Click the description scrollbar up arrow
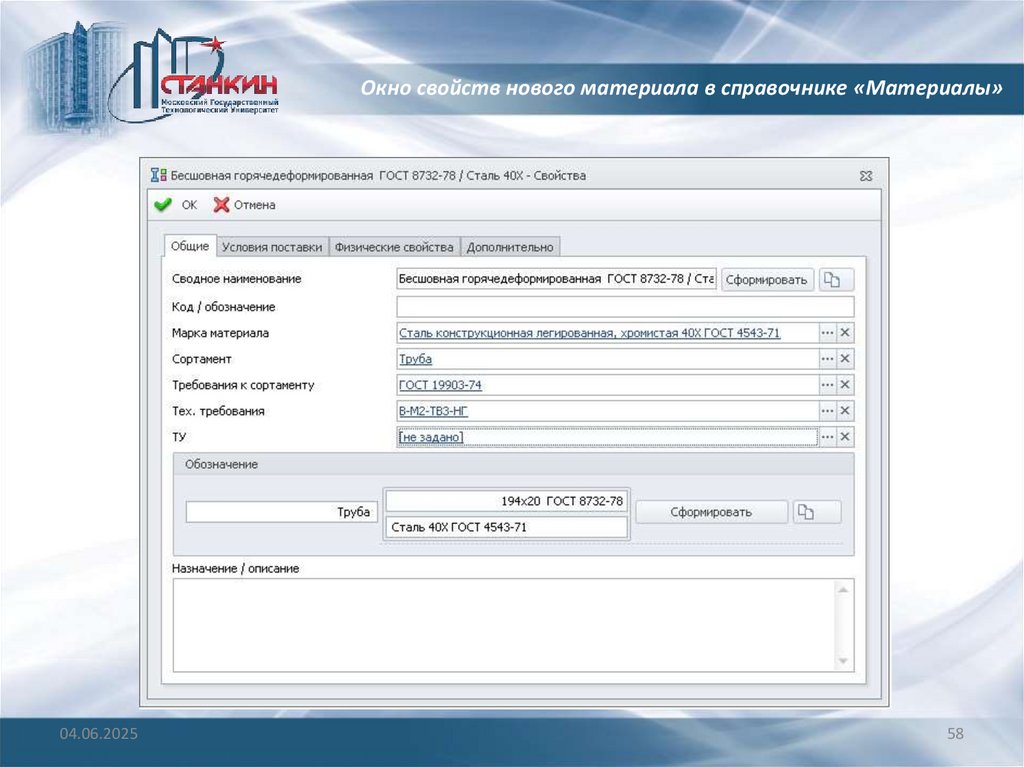Viewport: 1024px width, 767px height. [843, 589]
